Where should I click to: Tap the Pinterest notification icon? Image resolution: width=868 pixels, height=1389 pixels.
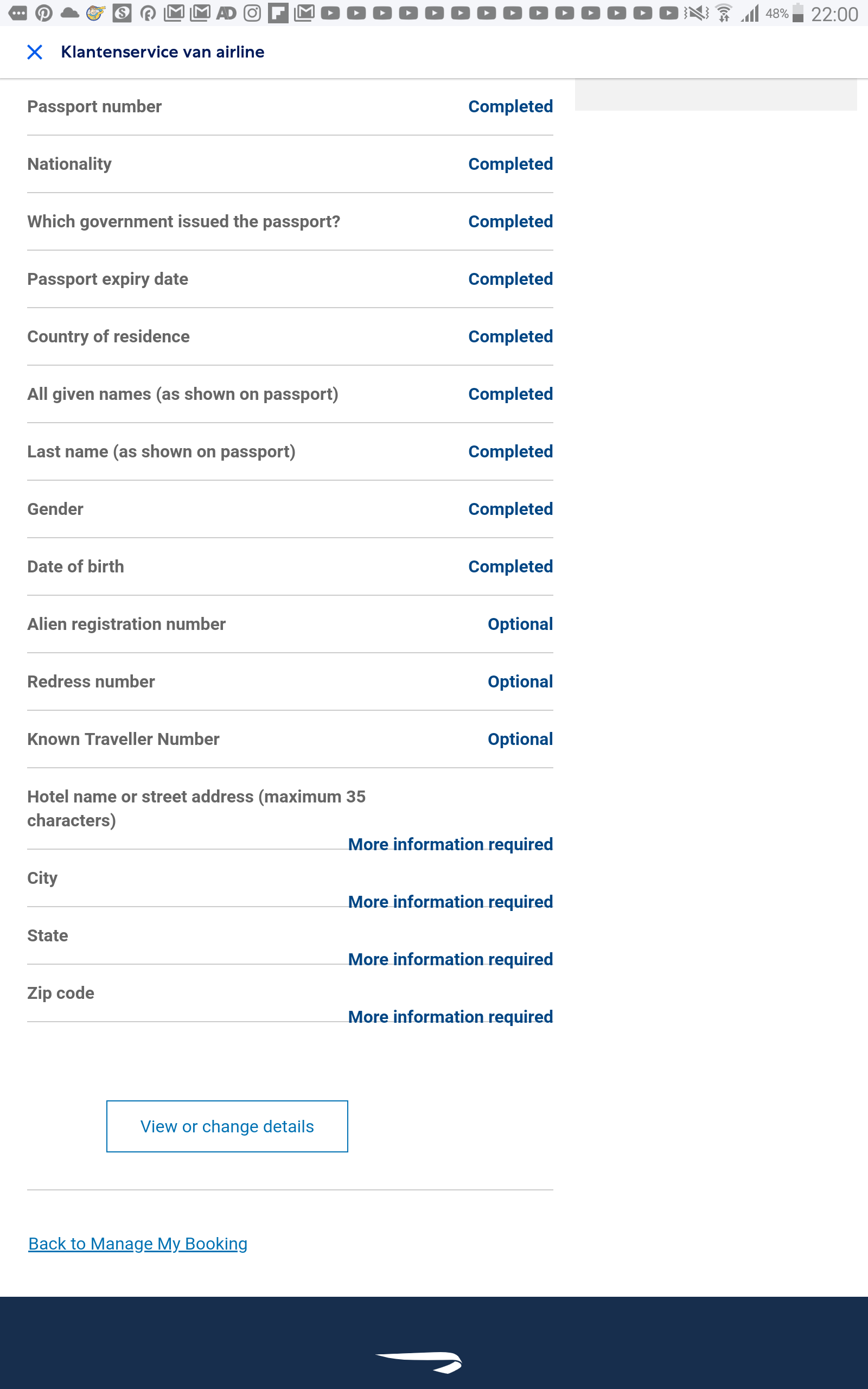tap(43, 12)
